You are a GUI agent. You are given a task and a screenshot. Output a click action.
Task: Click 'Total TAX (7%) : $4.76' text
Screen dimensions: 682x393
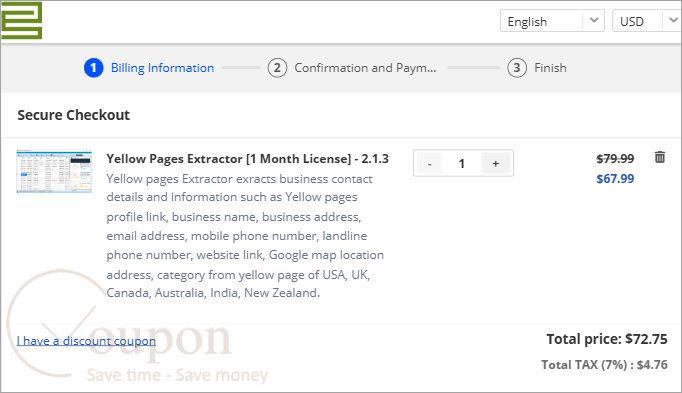click(604, 365)
